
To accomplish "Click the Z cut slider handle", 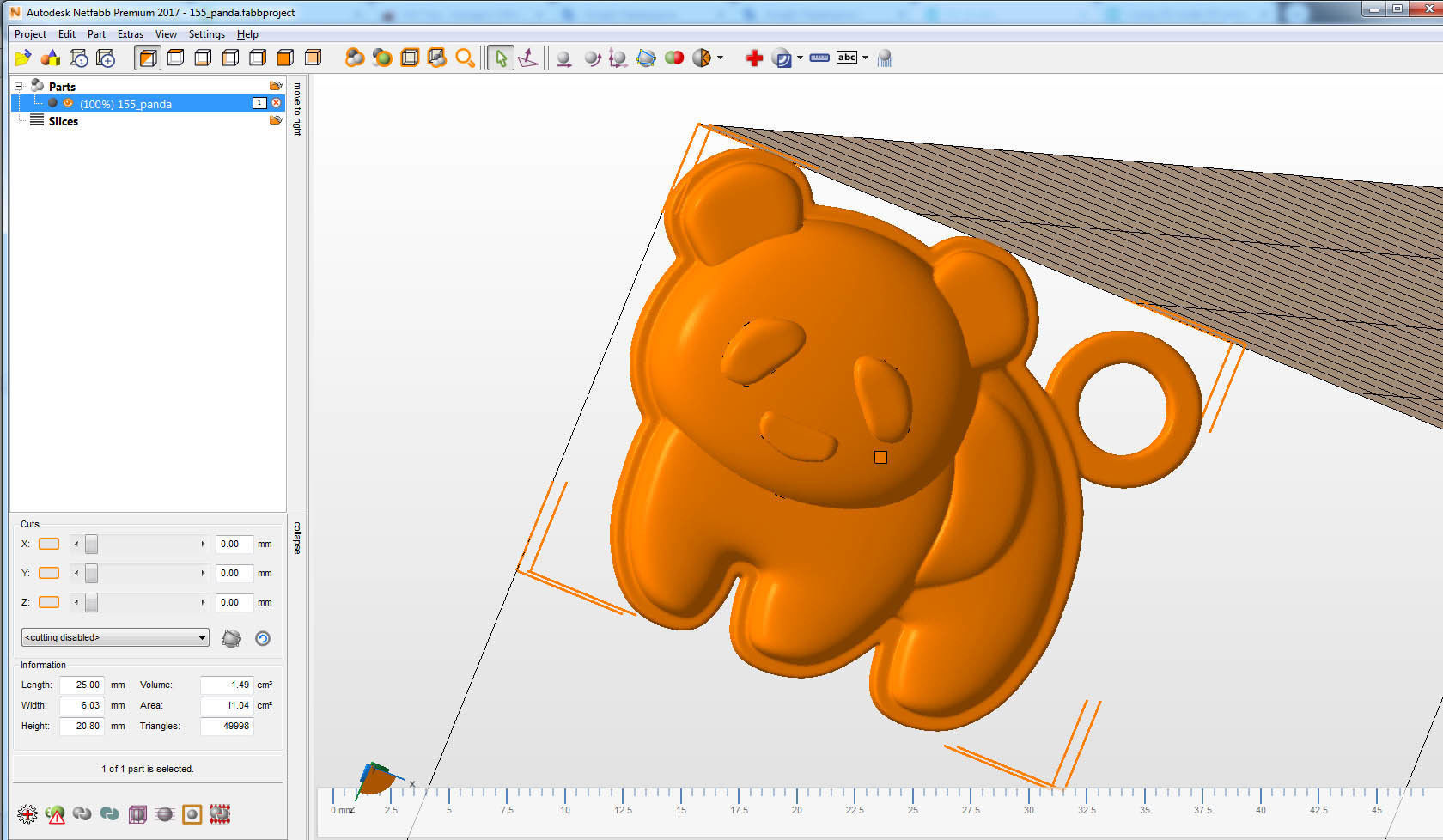I will [x=91, y=602].
